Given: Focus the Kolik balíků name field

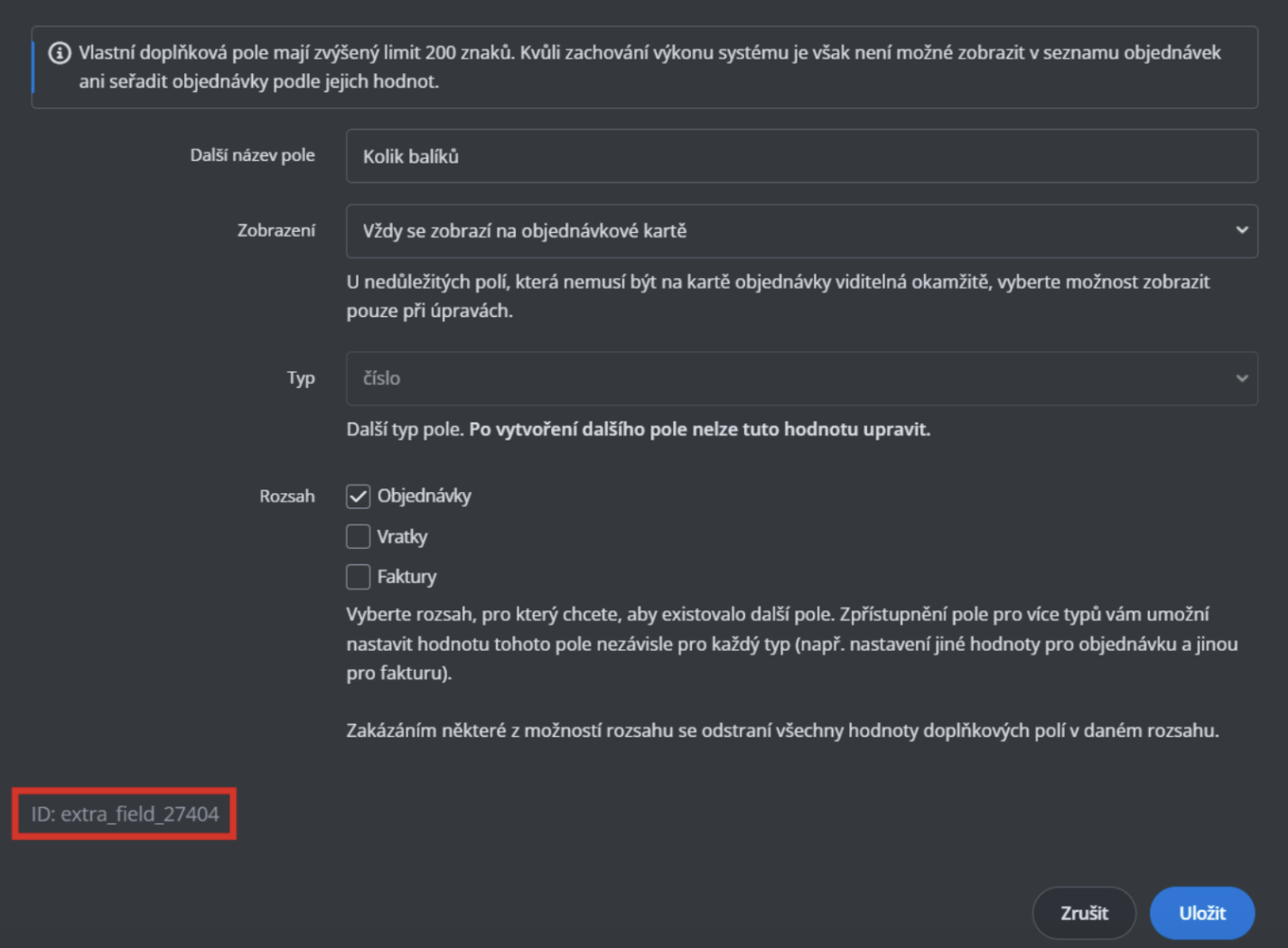Looking at the screenshot, I should click(802, 156).
